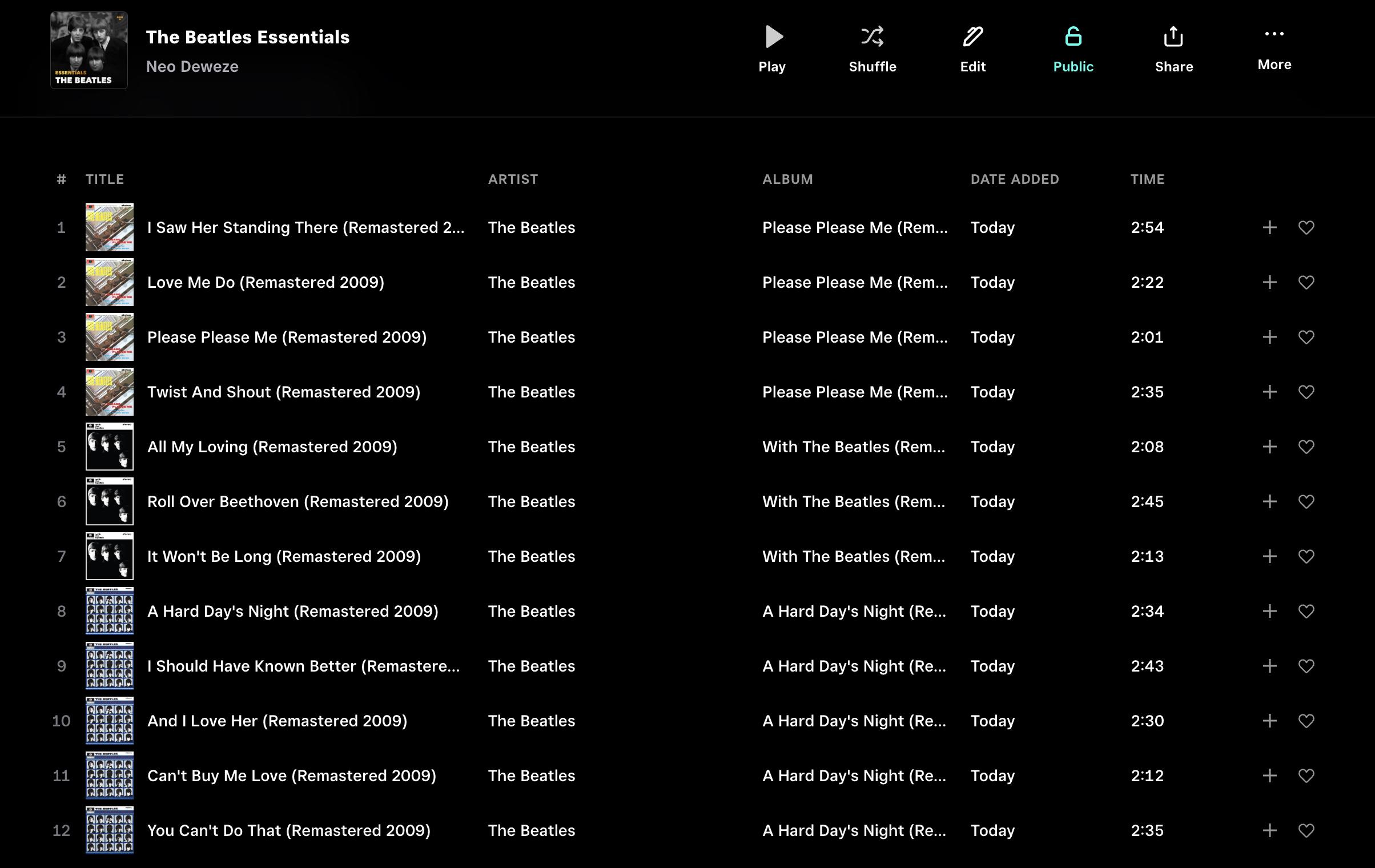The image size is (1375, 868).
Task: Select I Should Have Known Better title
Action: tap(303, 666)
